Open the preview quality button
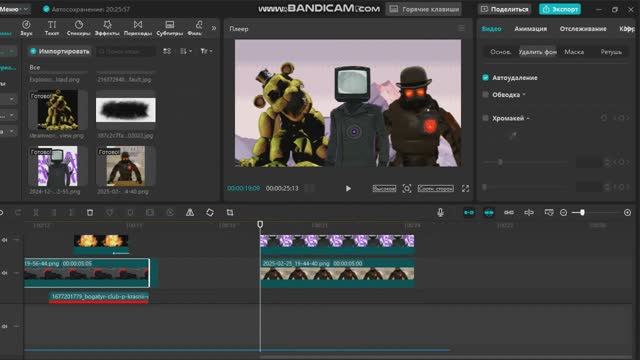The image size is (640, 360). 384,189
